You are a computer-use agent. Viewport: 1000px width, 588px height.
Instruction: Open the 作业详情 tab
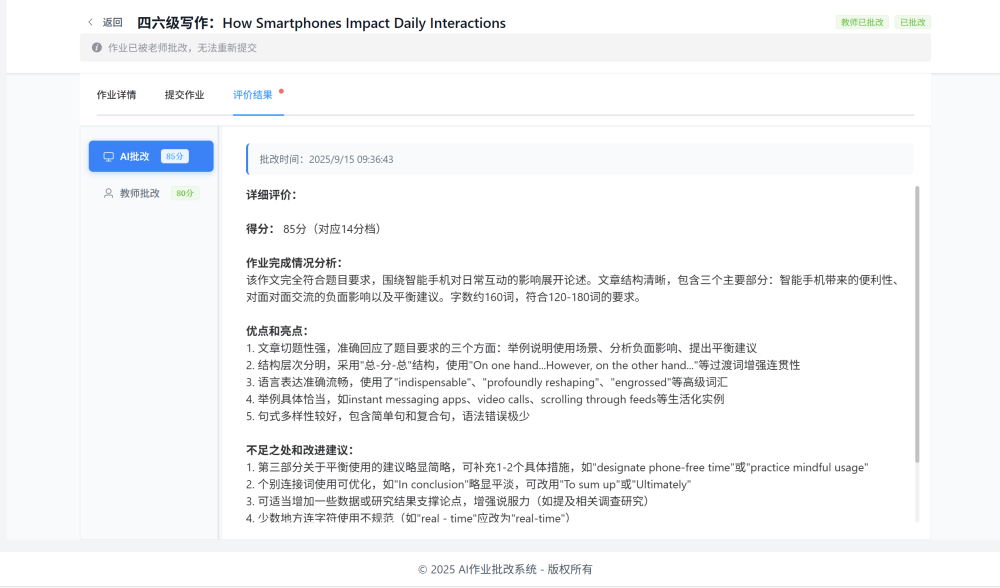pyautogui.click(x=116, y=95)
